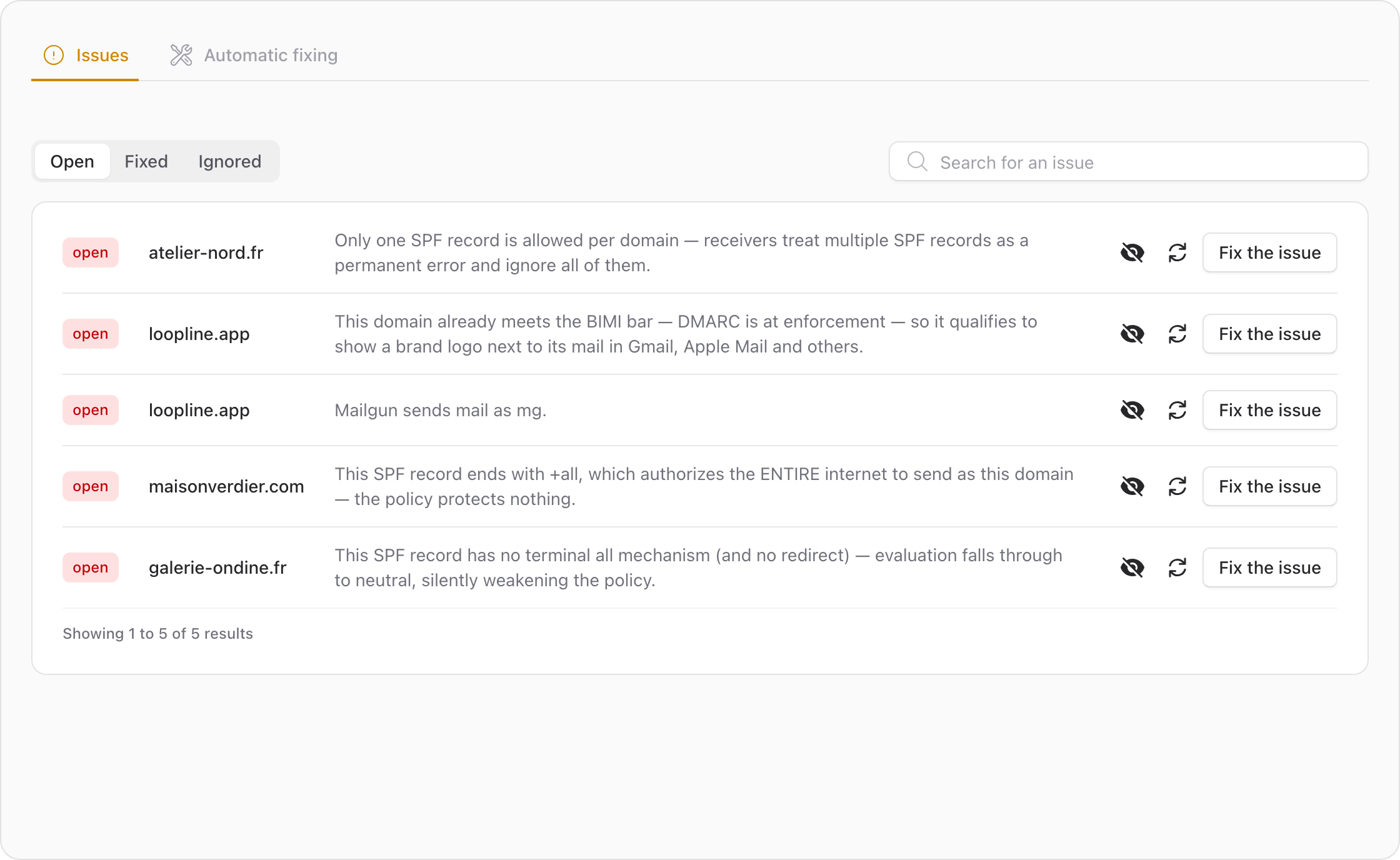Switch to the Automatic fixing tab
The width and height of the screenshot is (1400, 860).
click(254, 55)
